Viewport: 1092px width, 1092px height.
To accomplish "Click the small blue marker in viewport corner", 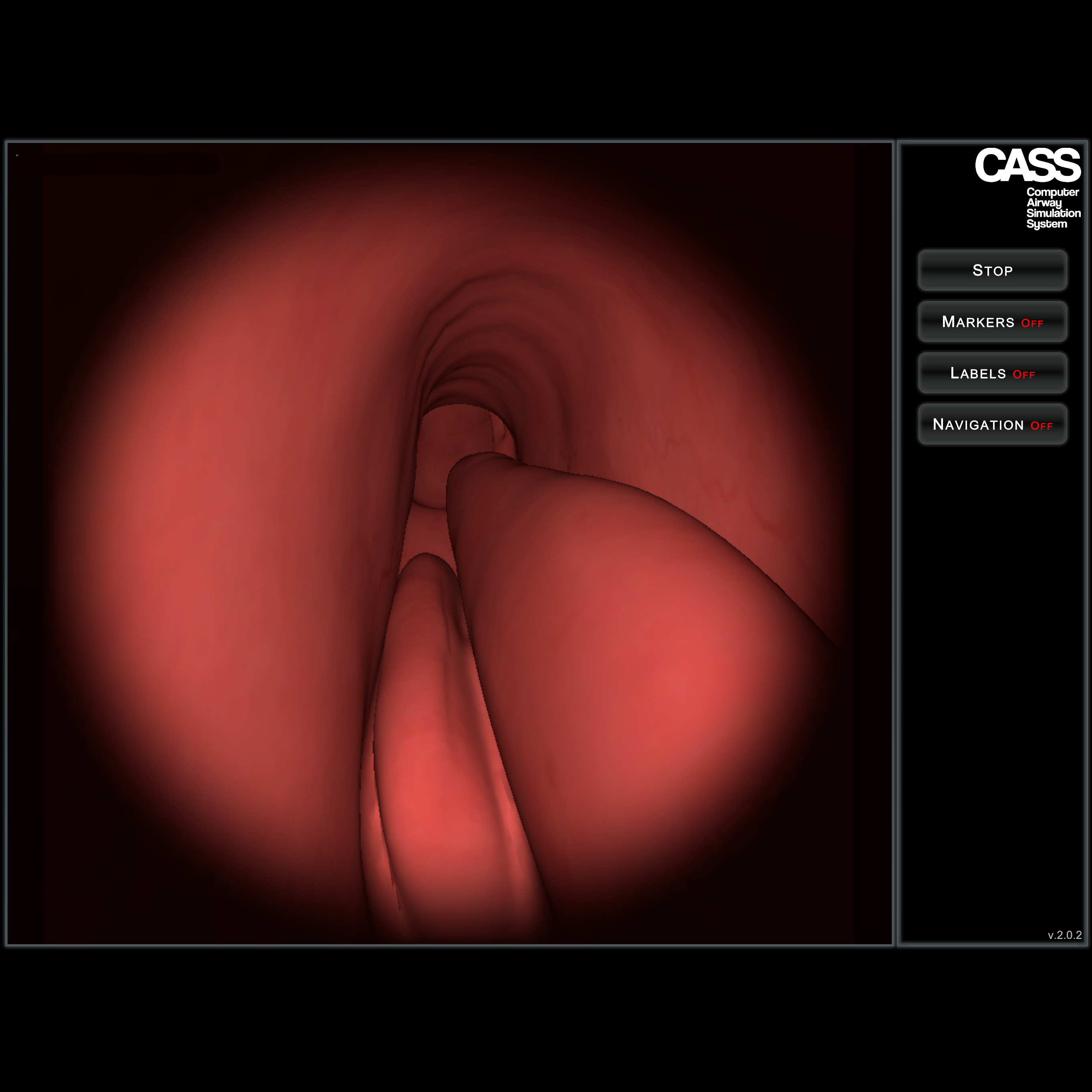I will click(17, 155).
